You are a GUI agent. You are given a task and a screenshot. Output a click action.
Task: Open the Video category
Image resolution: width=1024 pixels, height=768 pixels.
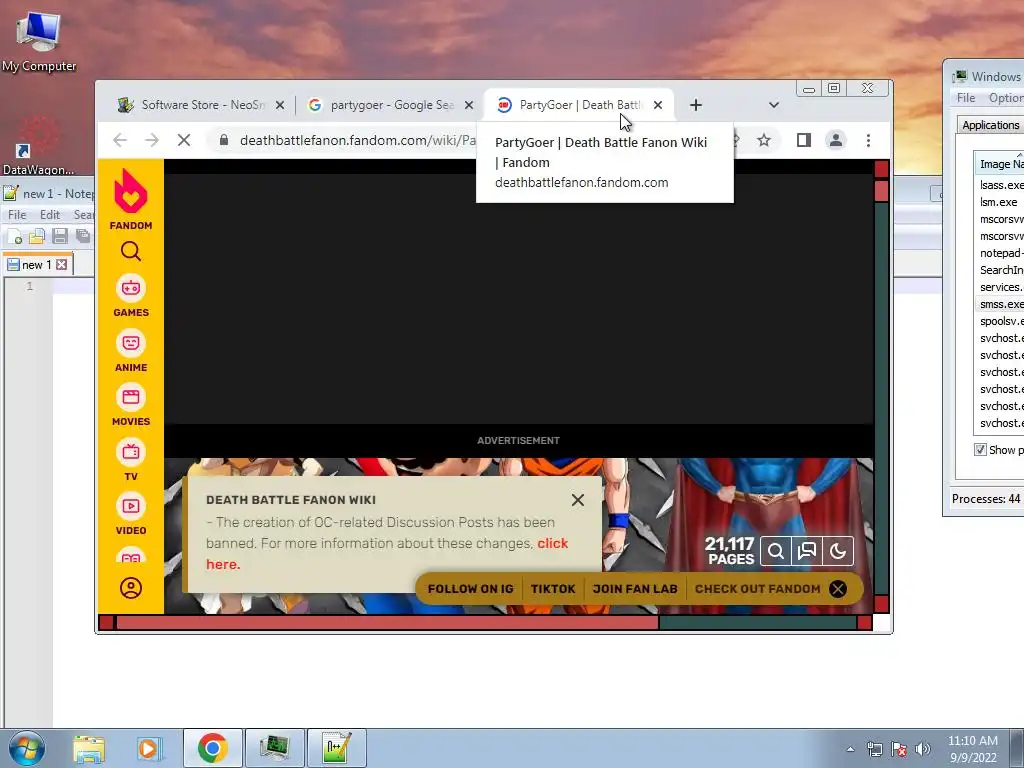131,515
